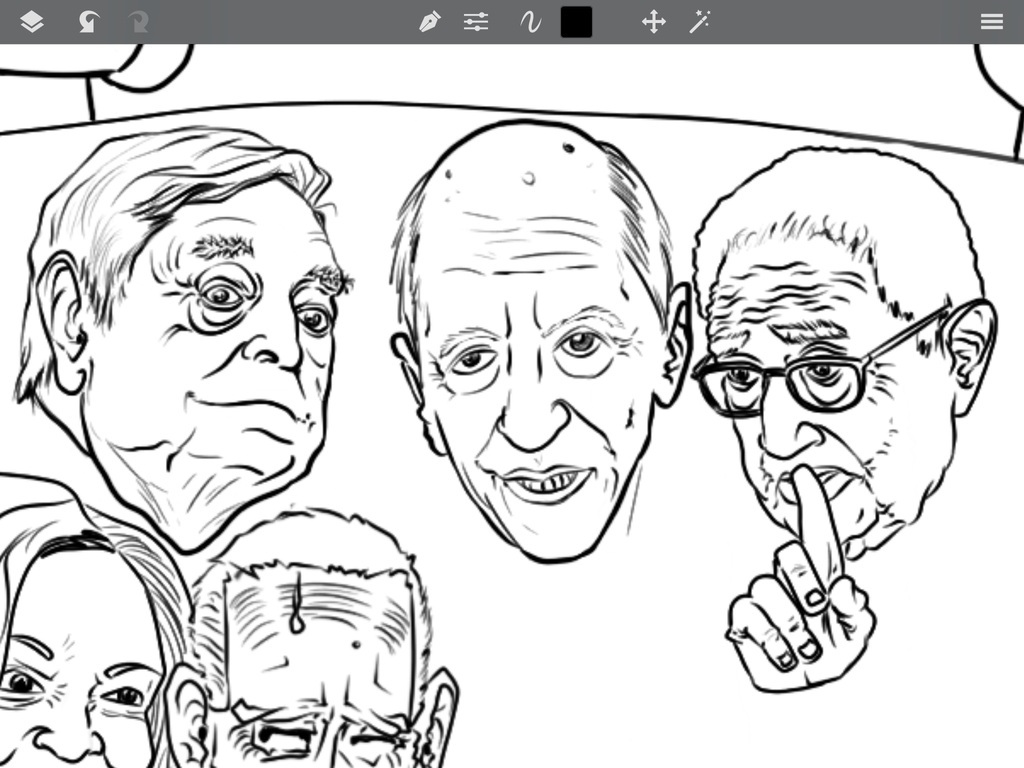Click the grayed-out Redo arrow
The height and width of the screenshot is (768, 1024).
point(138,22)
